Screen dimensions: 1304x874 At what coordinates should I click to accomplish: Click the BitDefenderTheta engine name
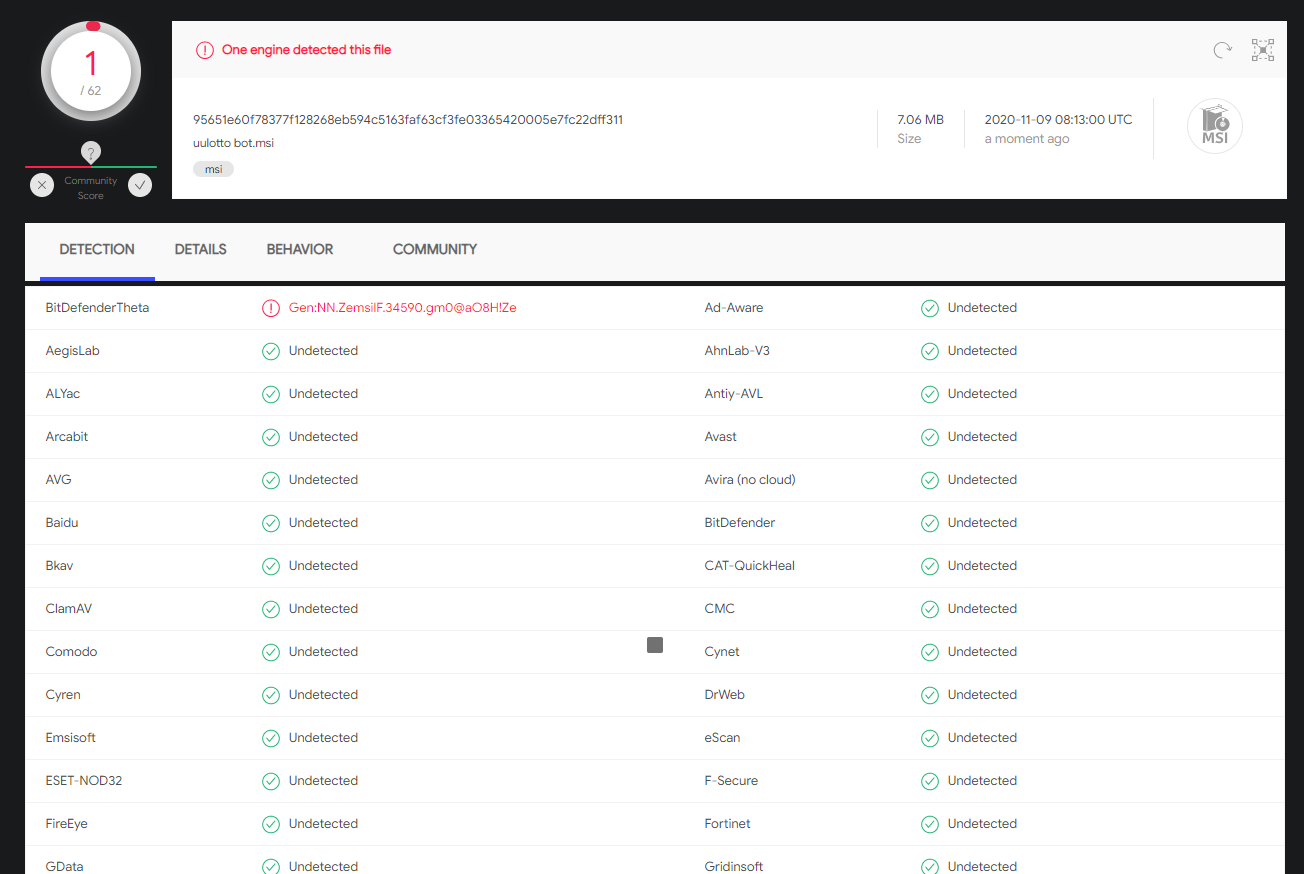(97, 308)
